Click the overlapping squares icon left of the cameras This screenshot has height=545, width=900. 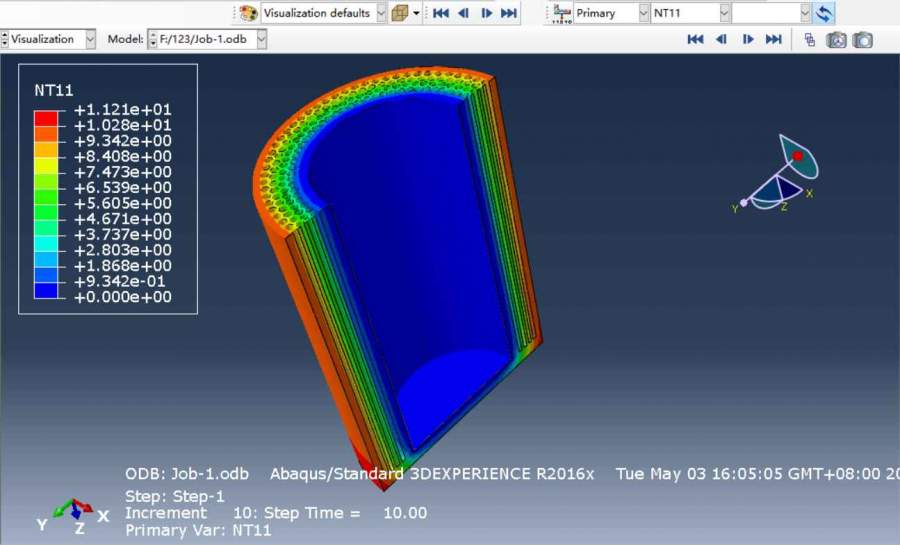point(809,39)
